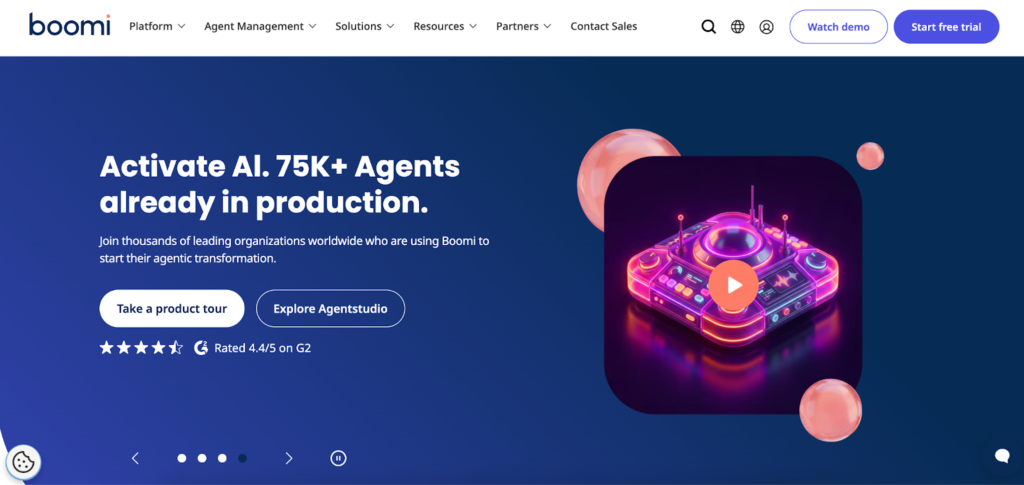Pause the carousel autoplay

point(338,458)
